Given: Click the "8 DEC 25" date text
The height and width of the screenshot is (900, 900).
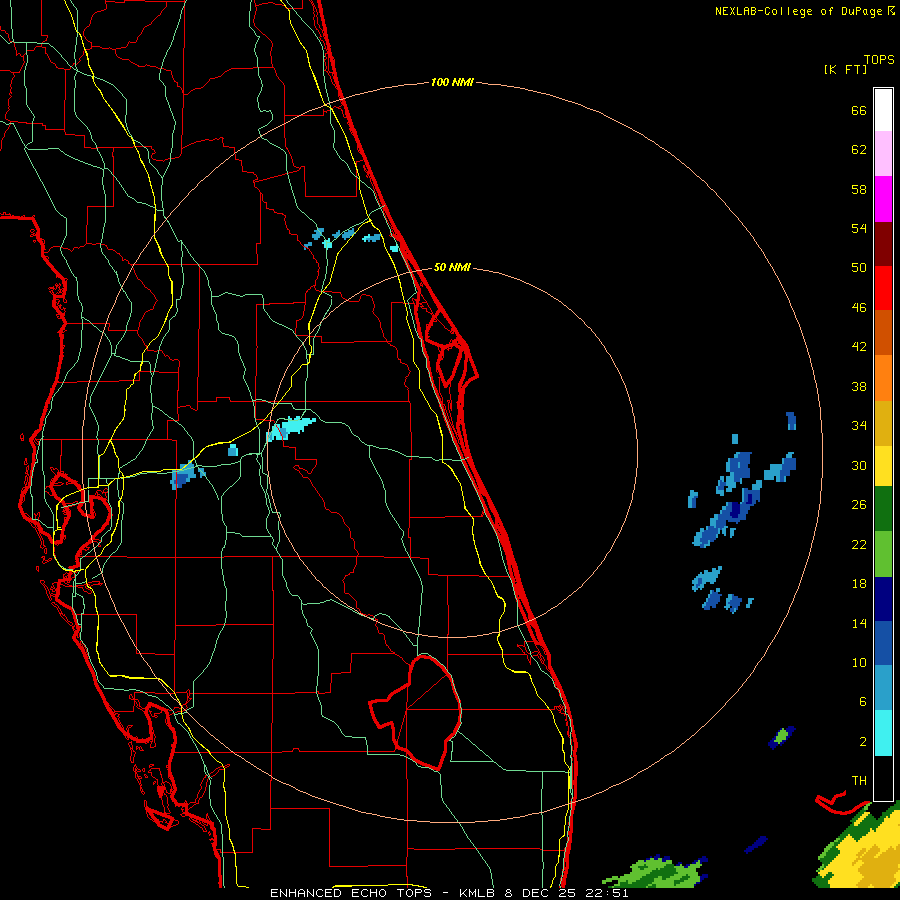Looking at the screenshot, I should pos(541,893).
